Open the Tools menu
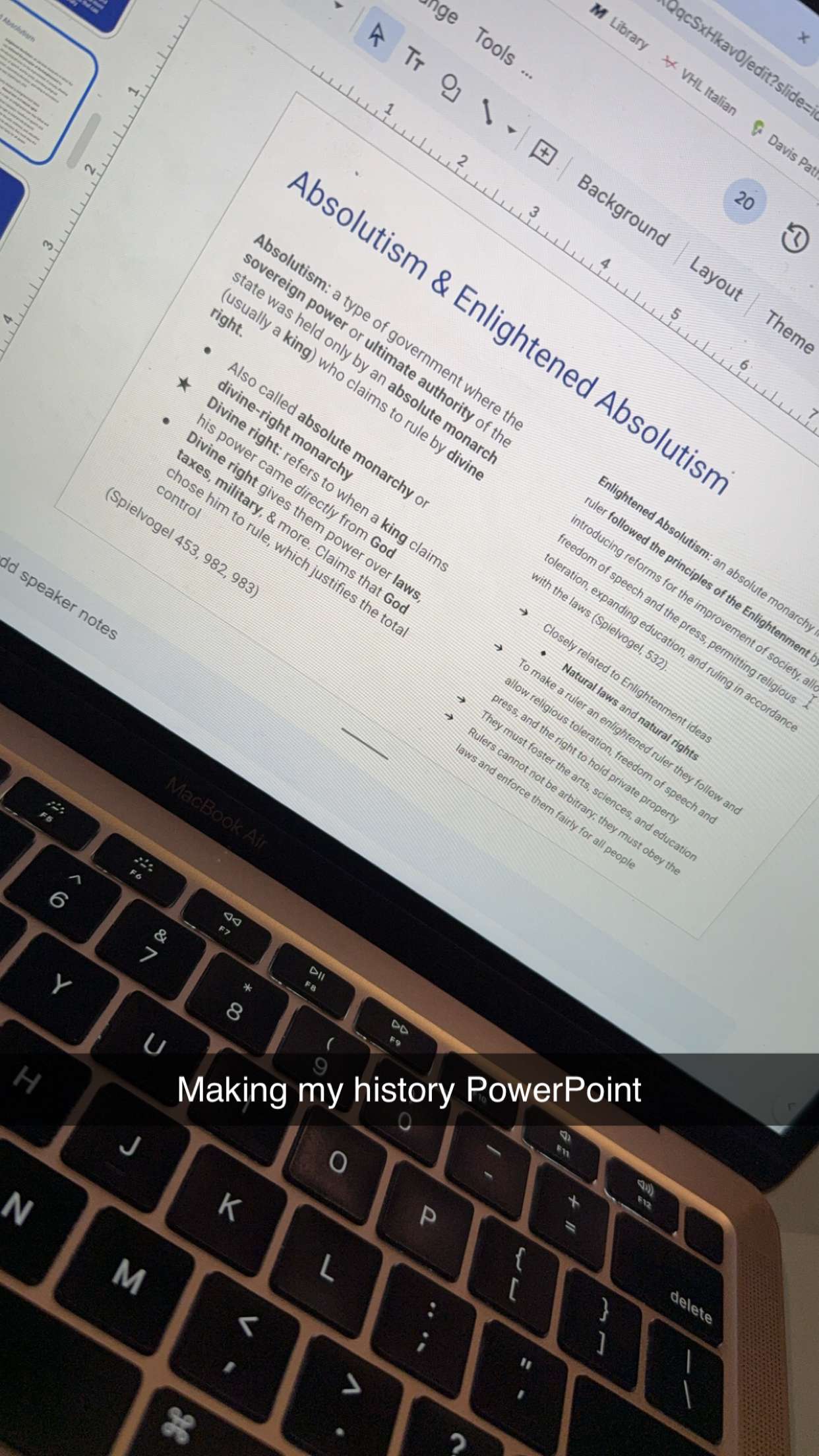Viewport: 819px width, 1456px height. 494,46
